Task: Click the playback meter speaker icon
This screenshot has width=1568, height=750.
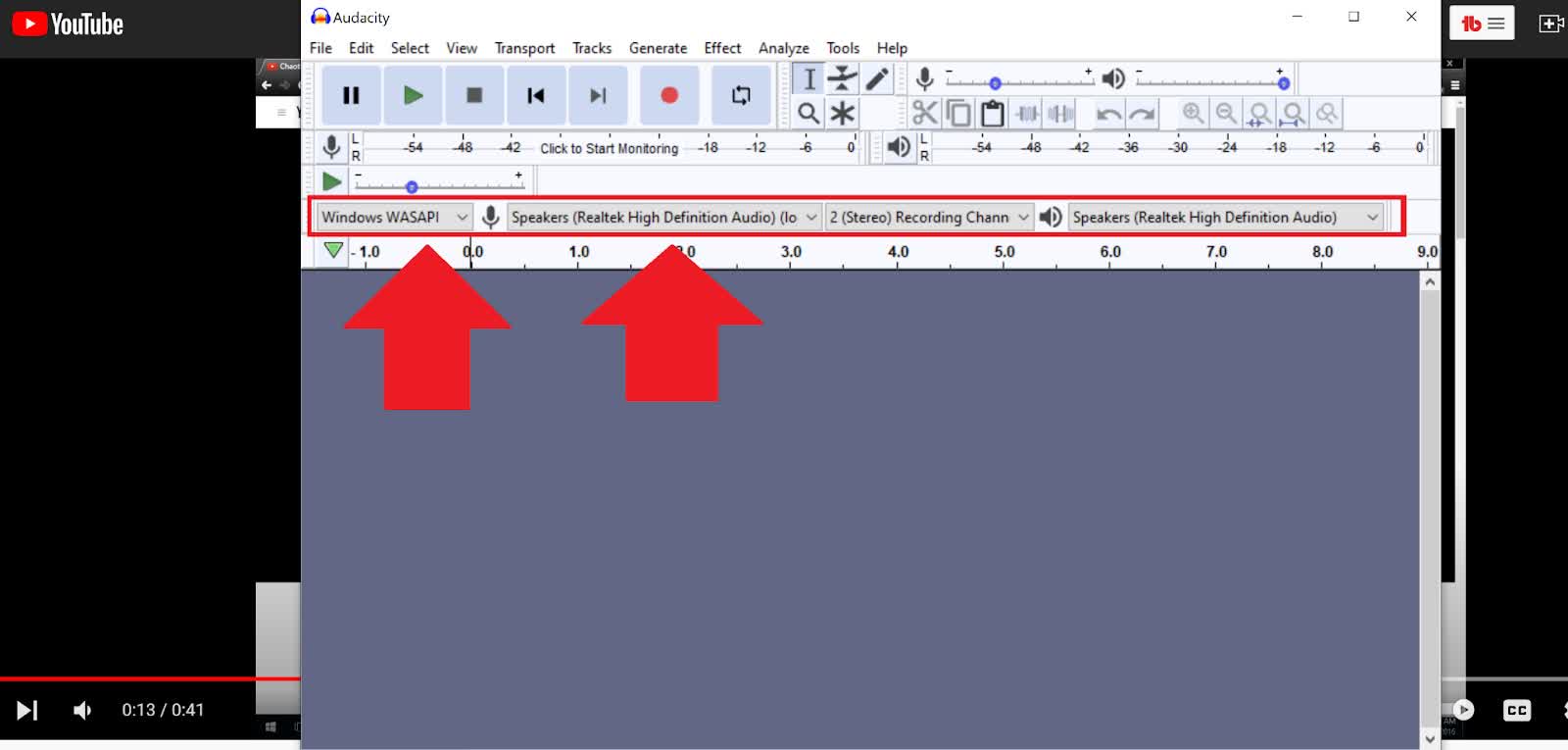Action: [898, 147]
